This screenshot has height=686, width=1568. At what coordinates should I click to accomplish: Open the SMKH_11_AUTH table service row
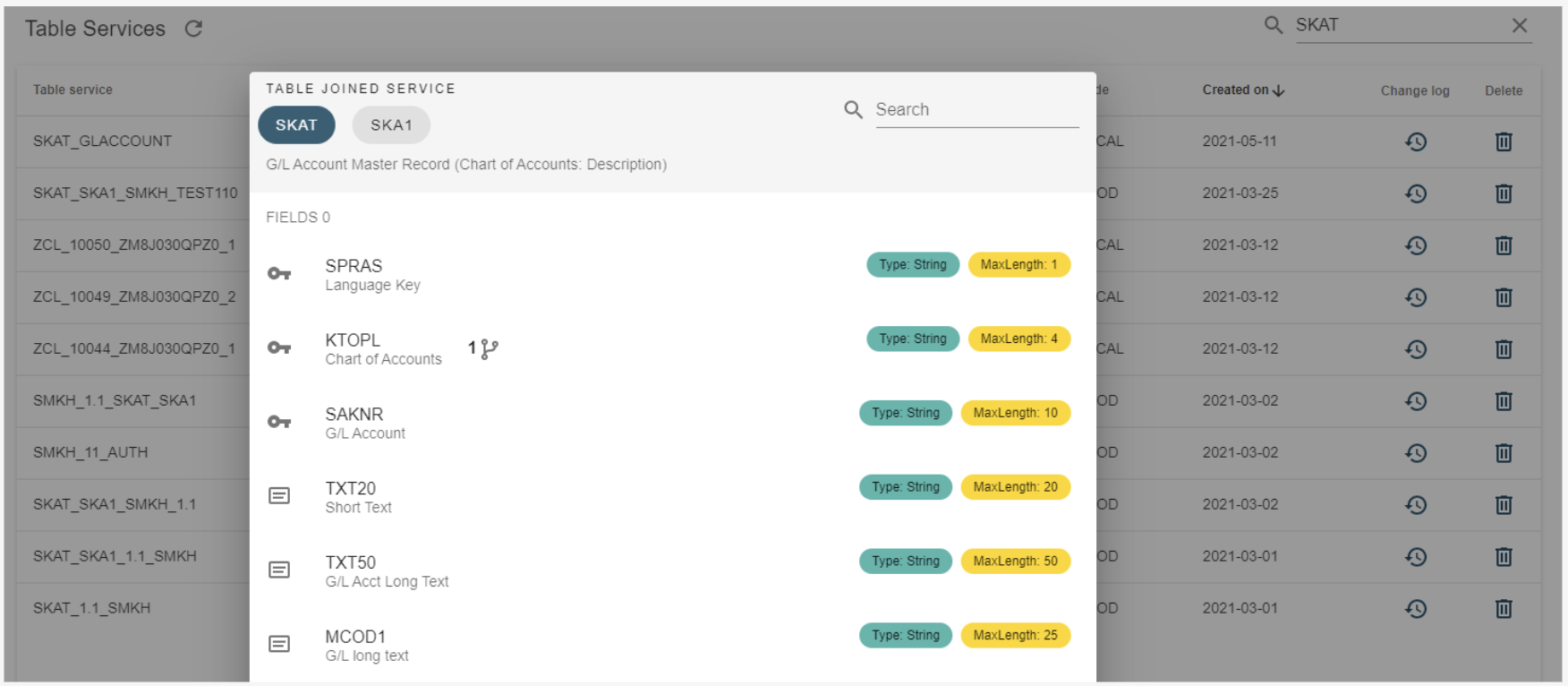pos(90,452)
